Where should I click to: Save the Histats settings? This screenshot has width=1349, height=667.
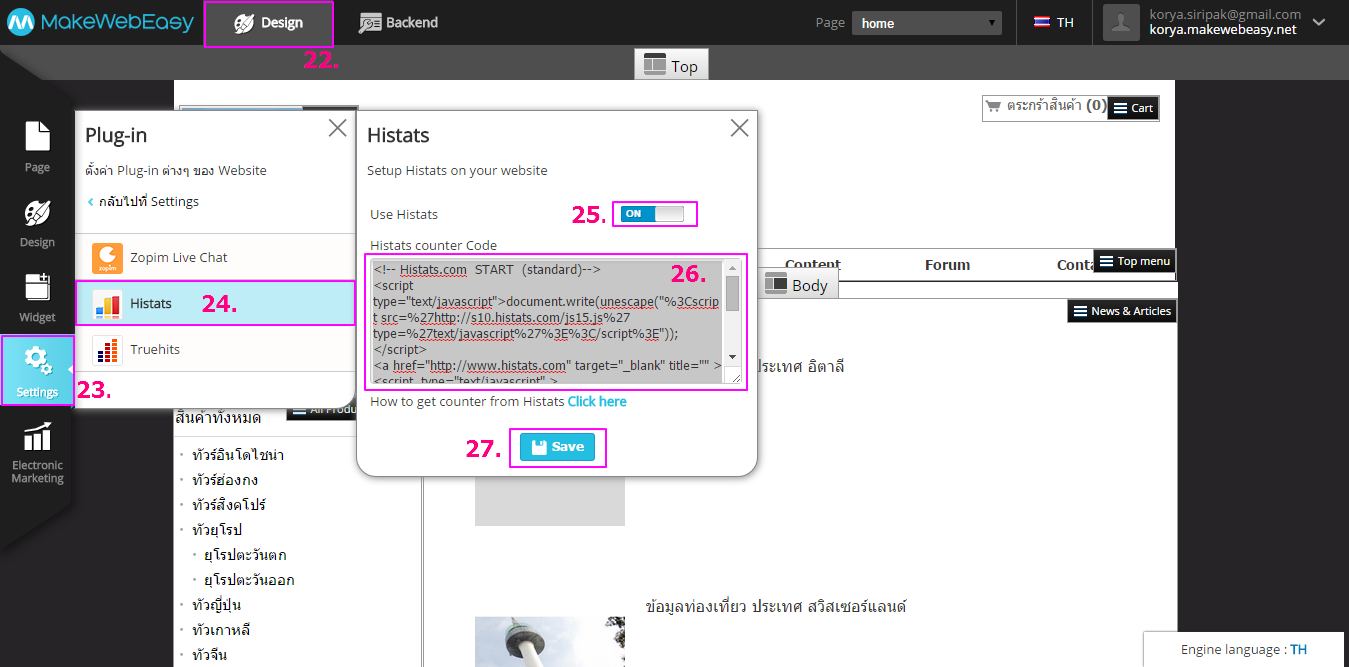[557, 447]
